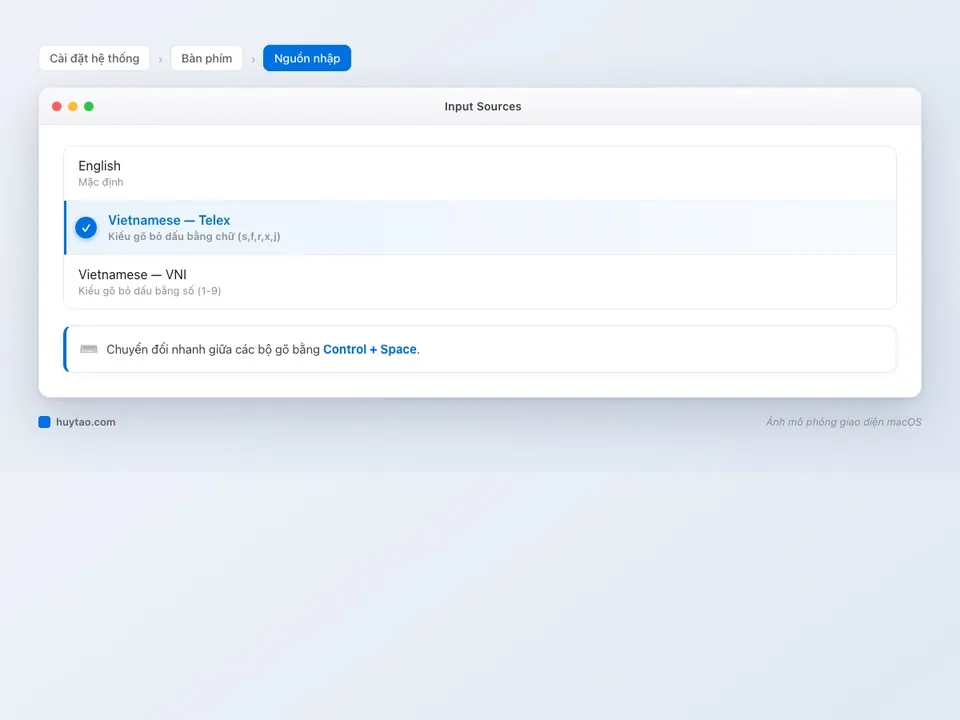The image size is (960, 720).
Task: Select the Vietnamese — Telex input source
Action: click(x=480, y=227)
